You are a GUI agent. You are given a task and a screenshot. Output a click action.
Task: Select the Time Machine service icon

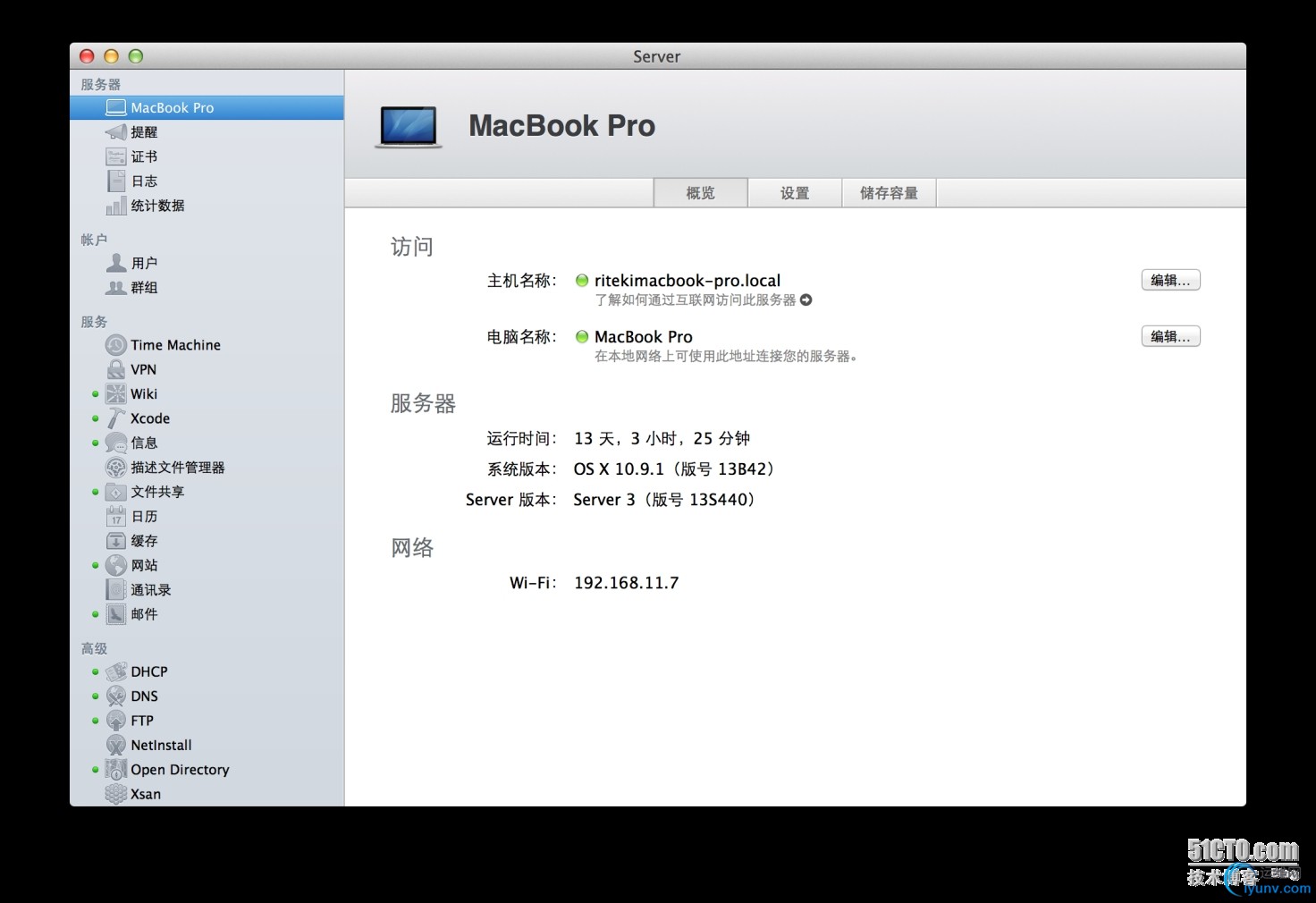coord(116,345)
